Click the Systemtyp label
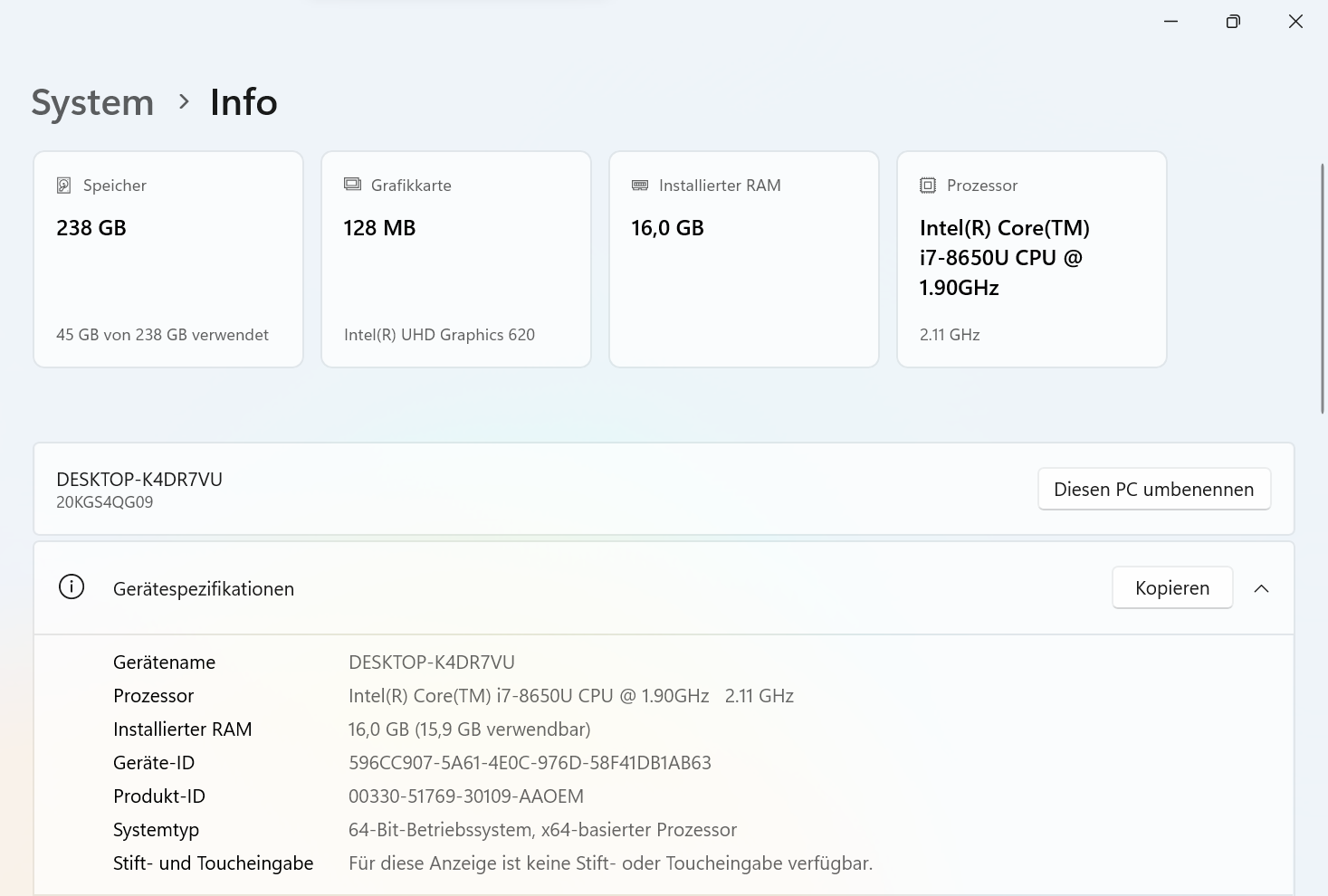 coord(156,830)
